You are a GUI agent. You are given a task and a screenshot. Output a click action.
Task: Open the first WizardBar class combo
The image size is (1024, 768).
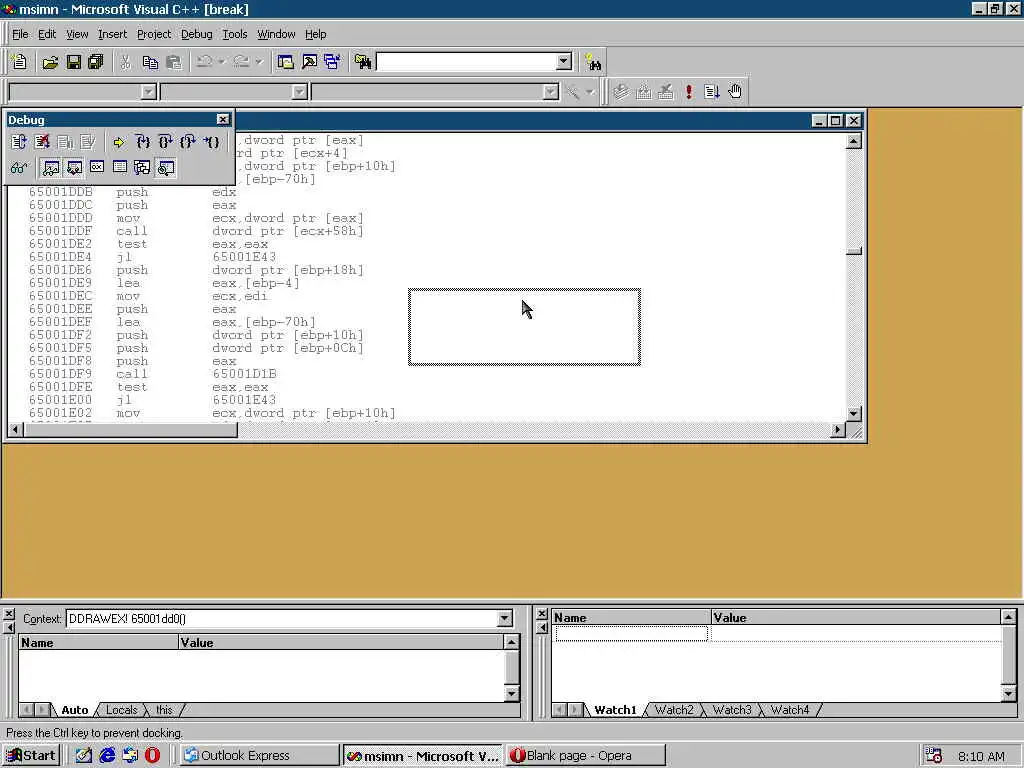pyautogui.click(x=82, y=92)
